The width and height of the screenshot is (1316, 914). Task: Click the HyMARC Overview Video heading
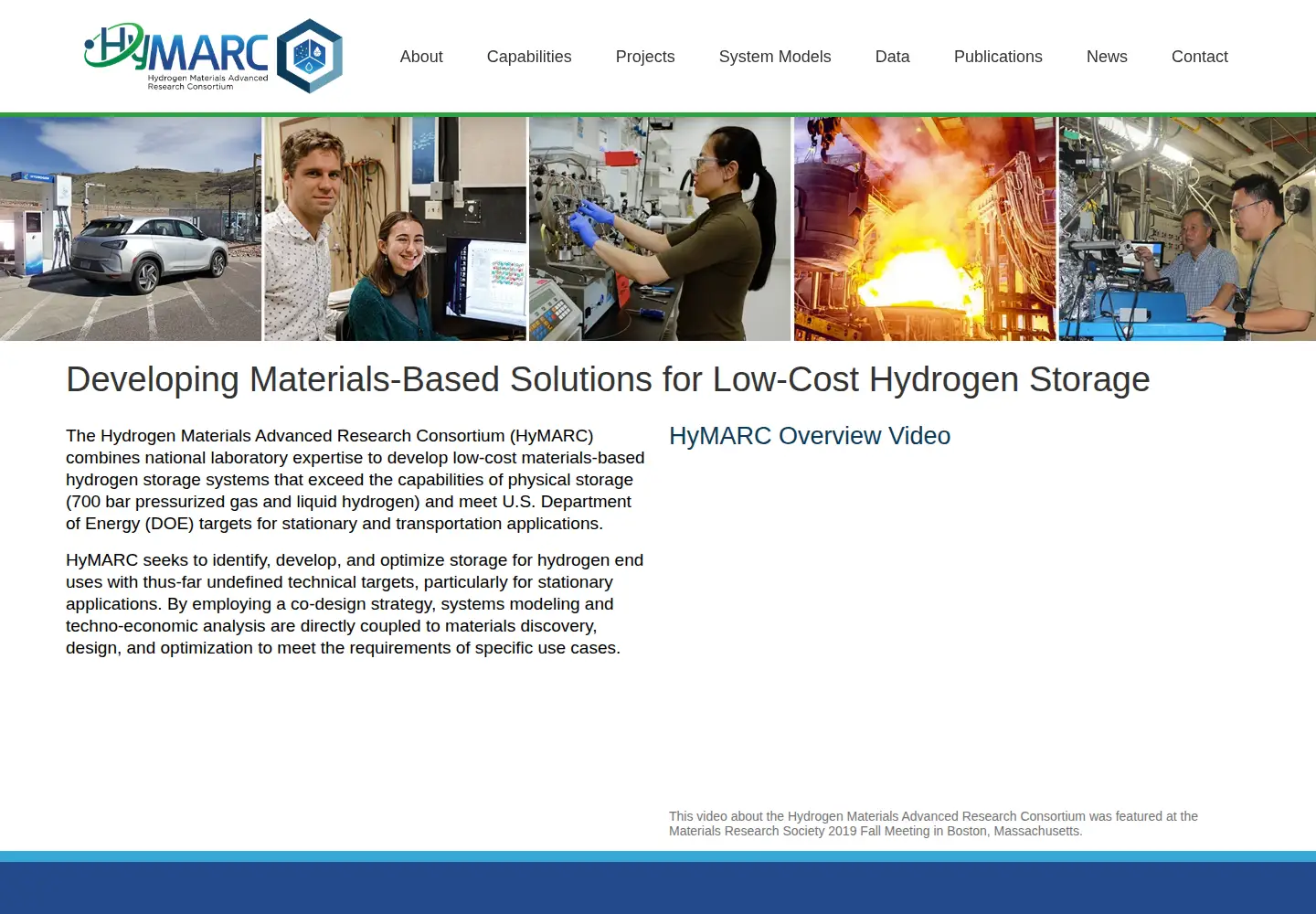click(x=810, y=436)
